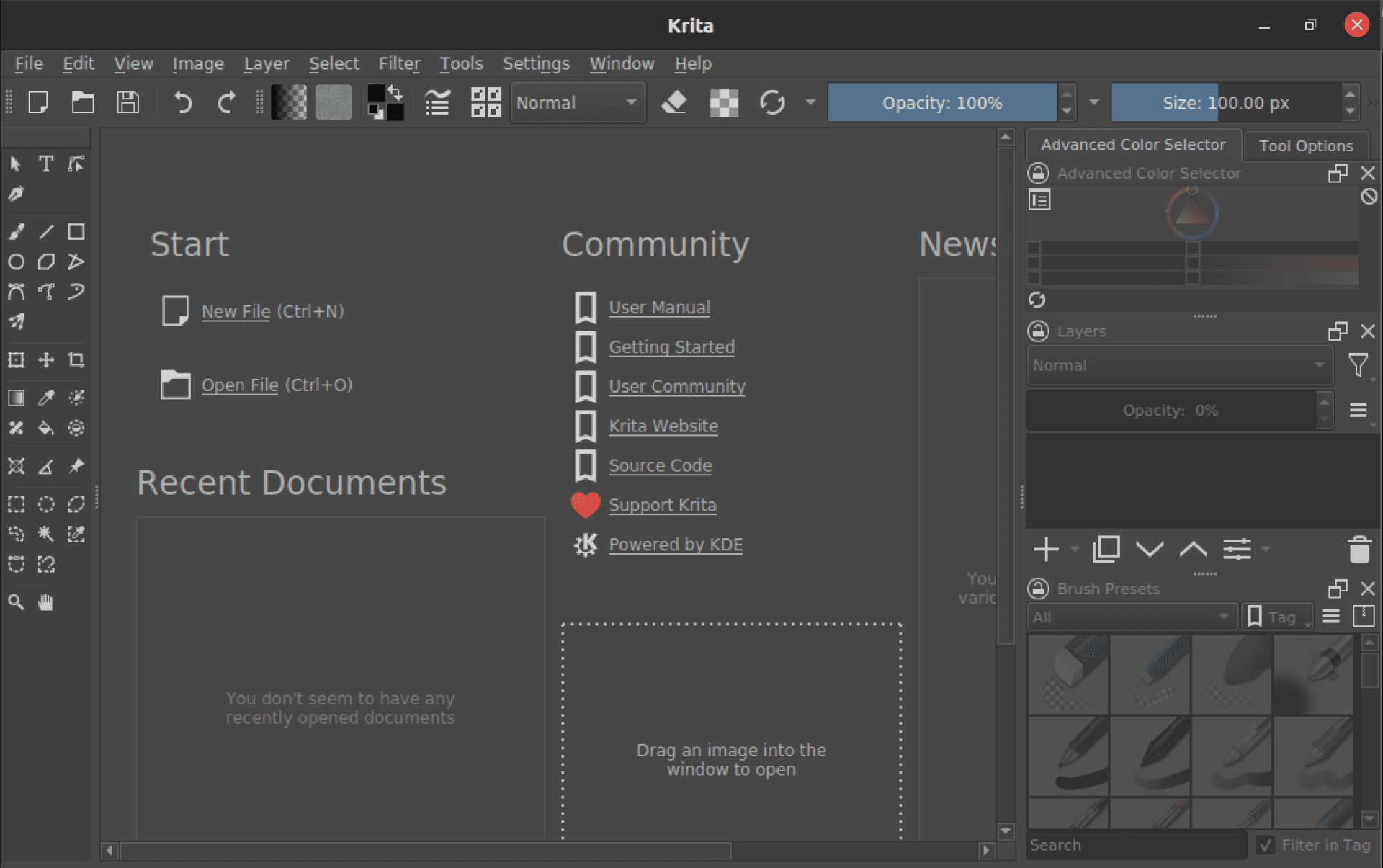Pick the Fill tool
1383x868 pixels.
pyautogui.click(x=46, y=429)
